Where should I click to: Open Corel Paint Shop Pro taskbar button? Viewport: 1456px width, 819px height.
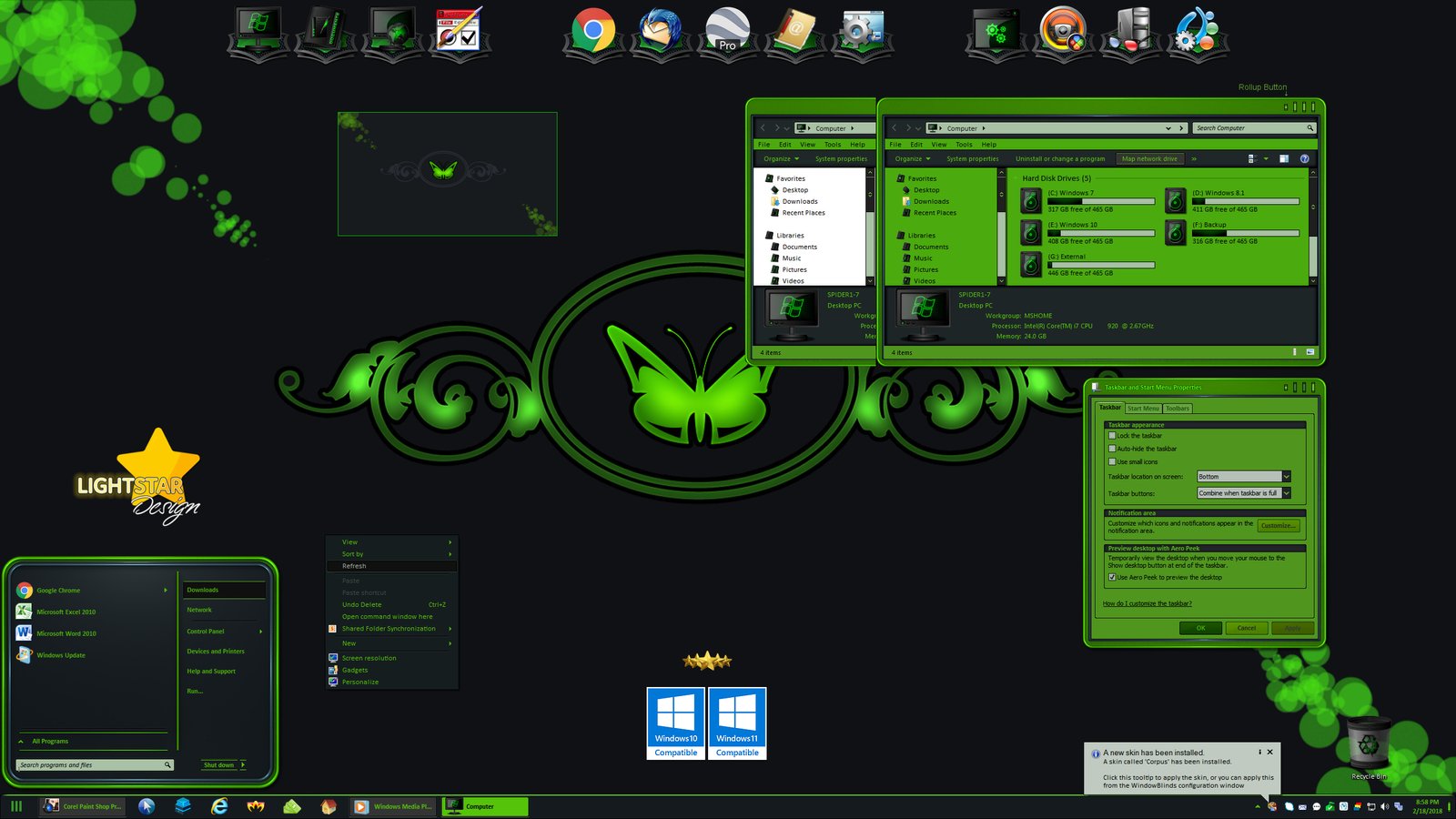pos(83,806)
